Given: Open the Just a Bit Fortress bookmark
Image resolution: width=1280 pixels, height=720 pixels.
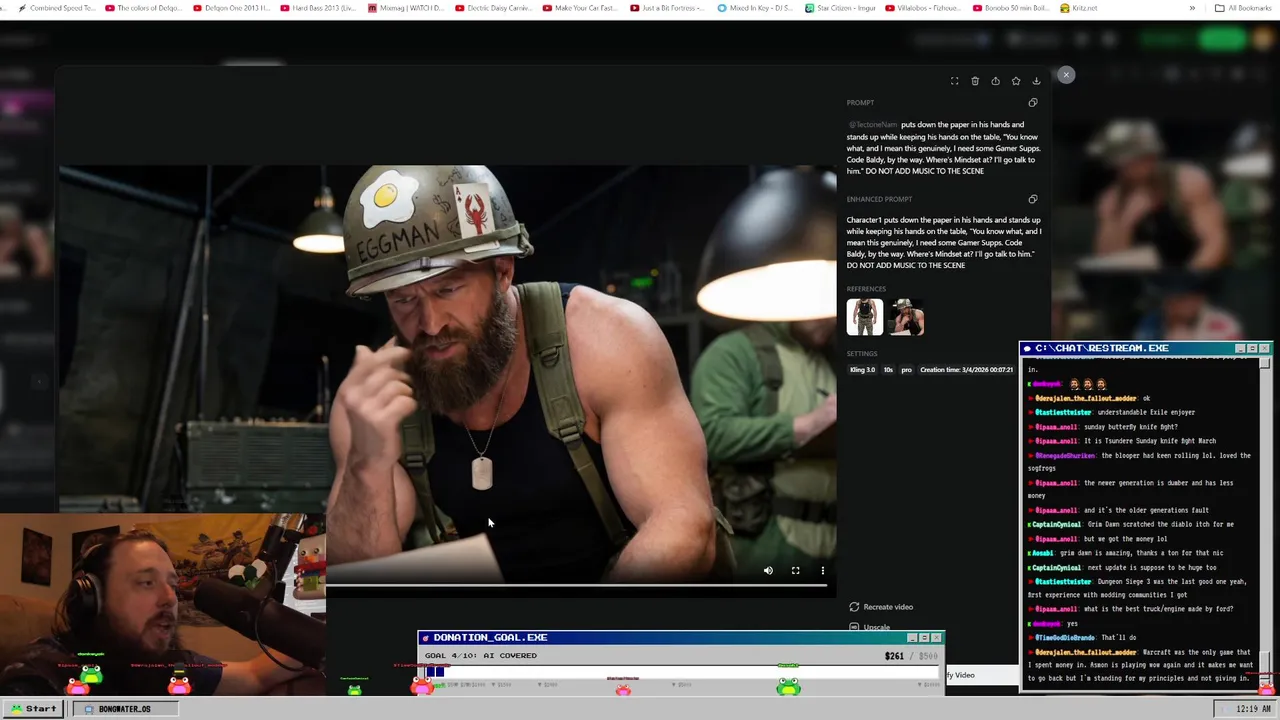Looking at the screenshot, I should [668, 8].
